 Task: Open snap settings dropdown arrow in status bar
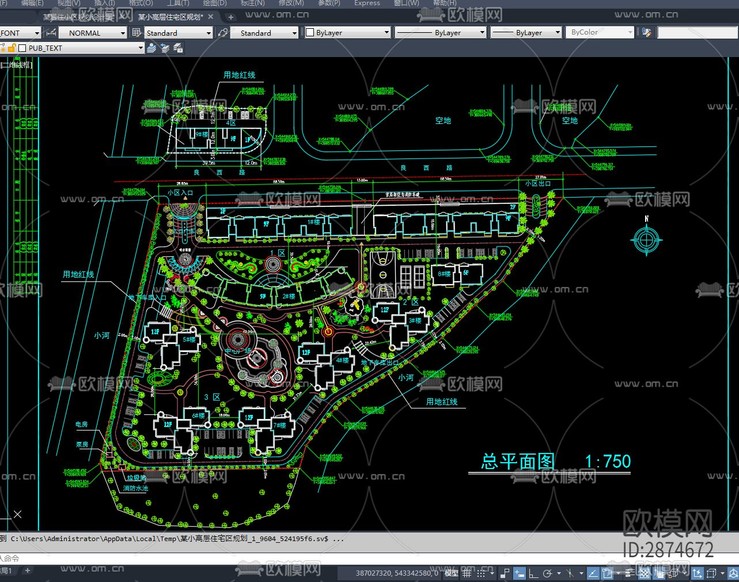pyautogui.click(x=492, y=573)
